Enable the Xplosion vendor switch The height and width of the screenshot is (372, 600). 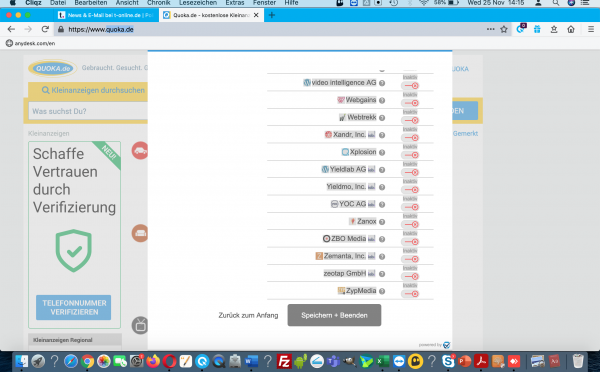click(410, 155)
